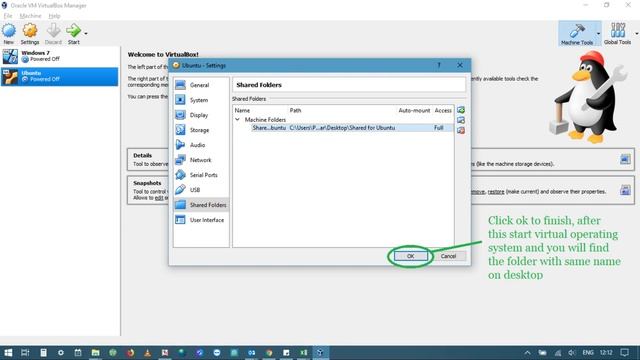Open the User Interface settings category
This screenshot has width=640, height=360.
(201, 220)
